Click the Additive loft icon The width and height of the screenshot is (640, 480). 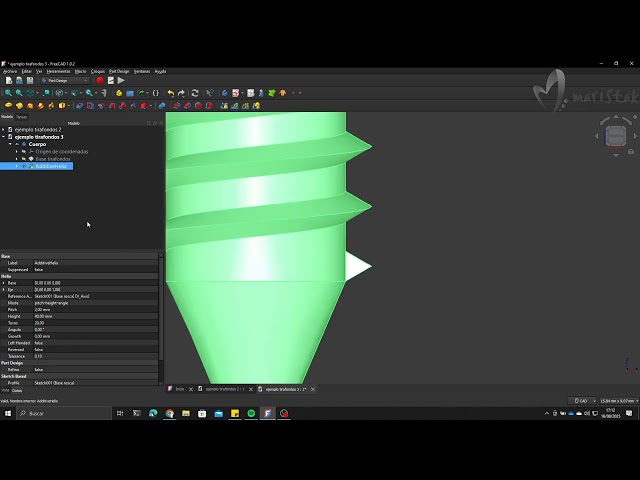30,106
